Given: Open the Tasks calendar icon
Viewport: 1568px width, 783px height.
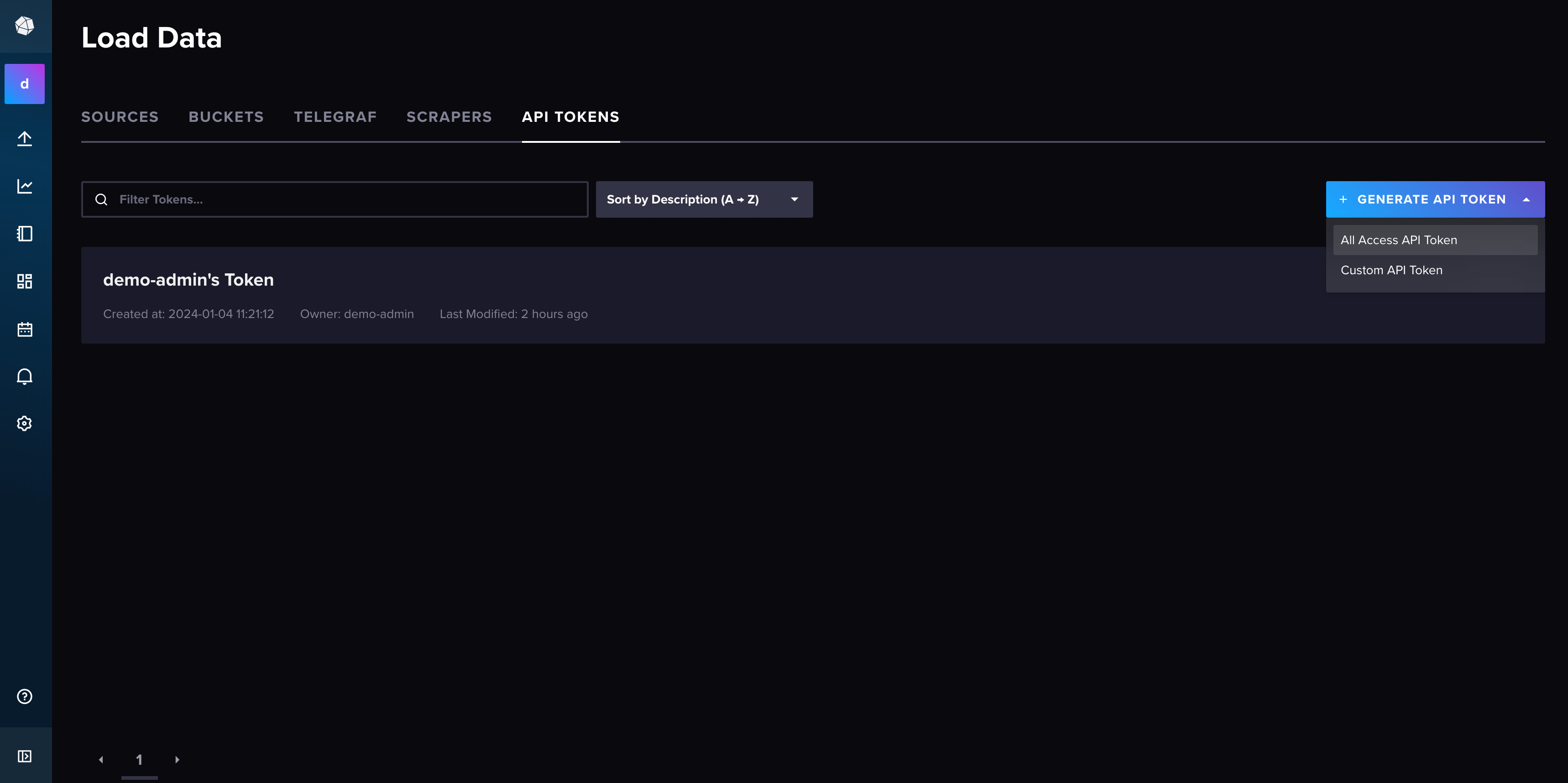Looking at the screenshot, I should tap(24, 329).
